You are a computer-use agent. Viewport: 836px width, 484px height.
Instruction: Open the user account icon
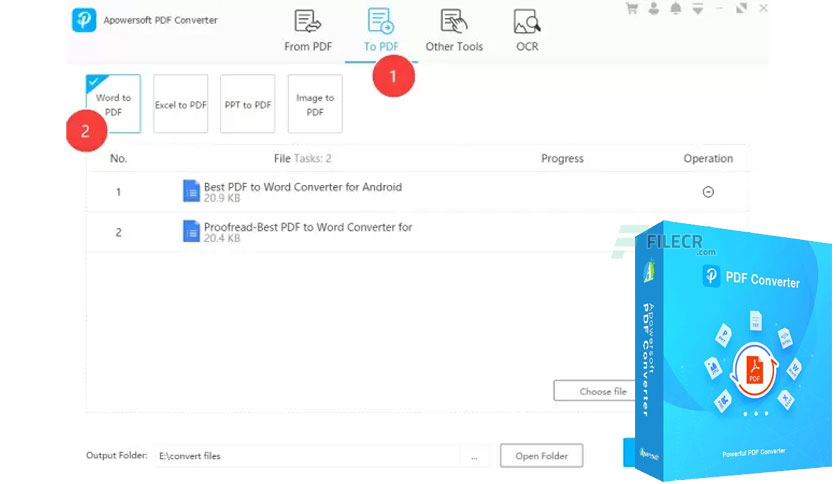point(654,9)
